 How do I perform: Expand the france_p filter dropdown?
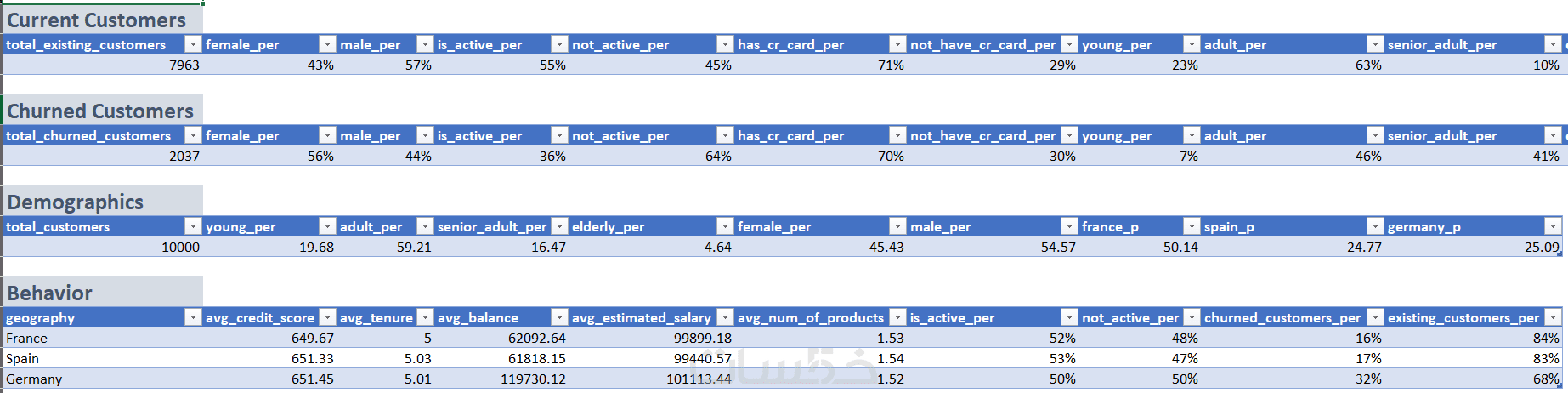1192,226
